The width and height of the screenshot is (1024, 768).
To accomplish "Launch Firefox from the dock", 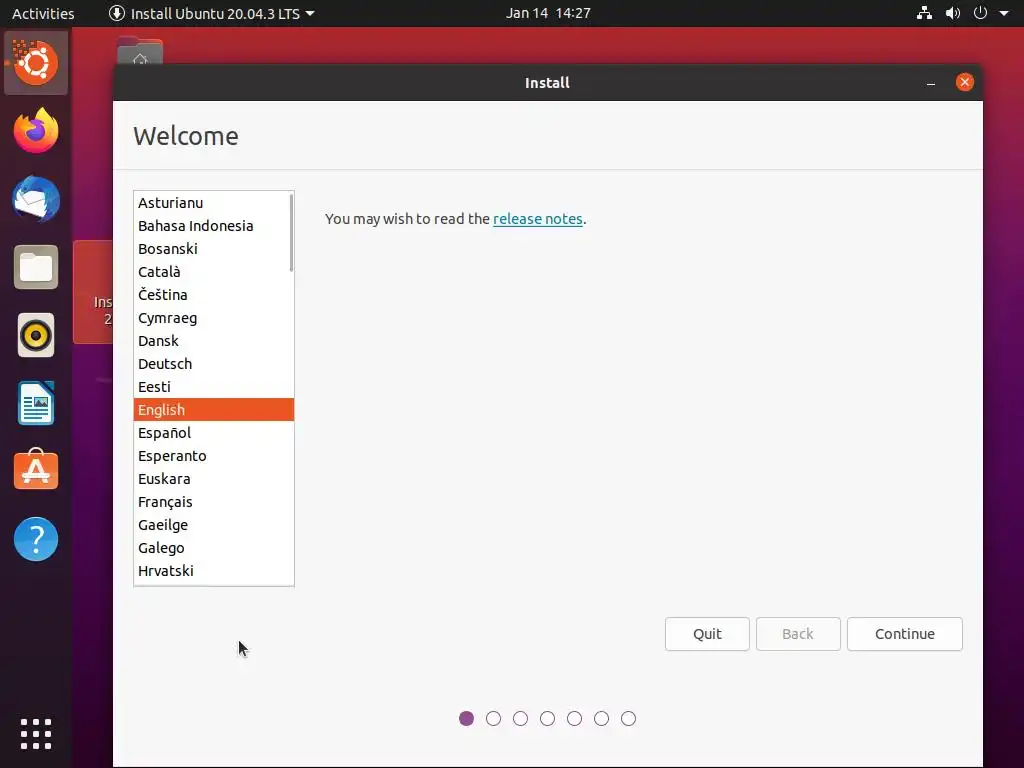I will 36,131.
